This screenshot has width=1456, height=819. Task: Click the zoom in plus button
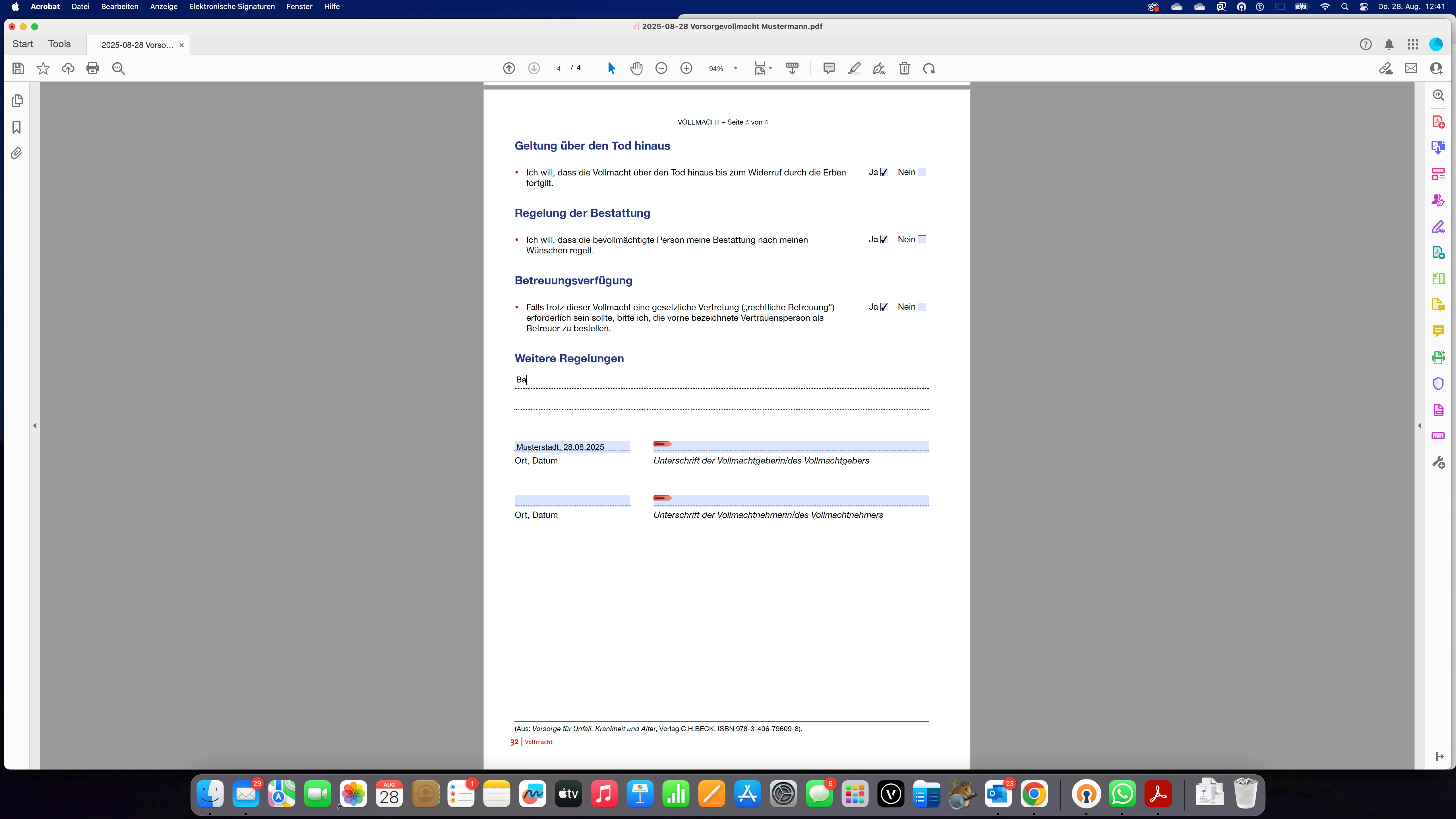686,68
